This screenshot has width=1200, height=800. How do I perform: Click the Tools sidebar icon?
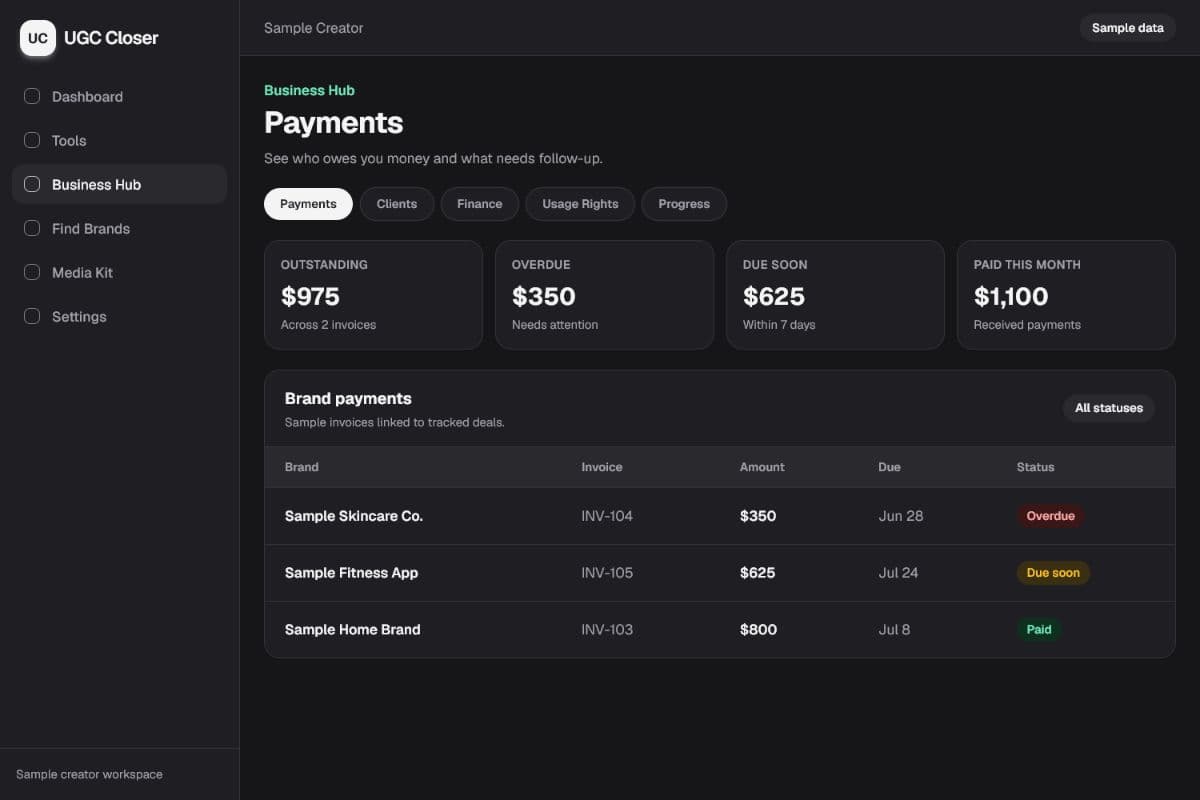pyautogui.click(x=32, y=141)
